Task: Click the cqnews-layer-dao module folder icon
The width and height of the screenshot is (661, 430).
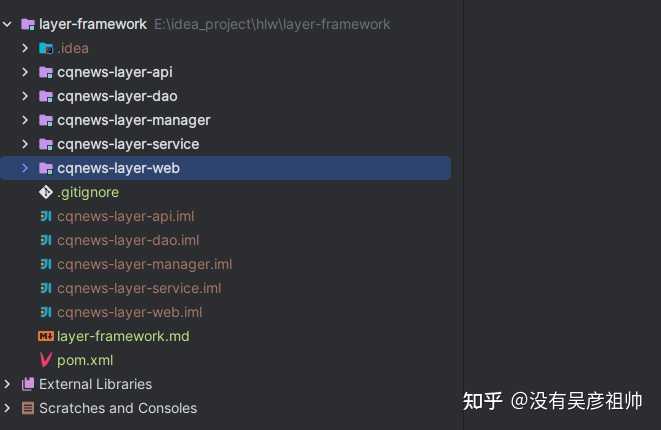Action: point(46,97)
